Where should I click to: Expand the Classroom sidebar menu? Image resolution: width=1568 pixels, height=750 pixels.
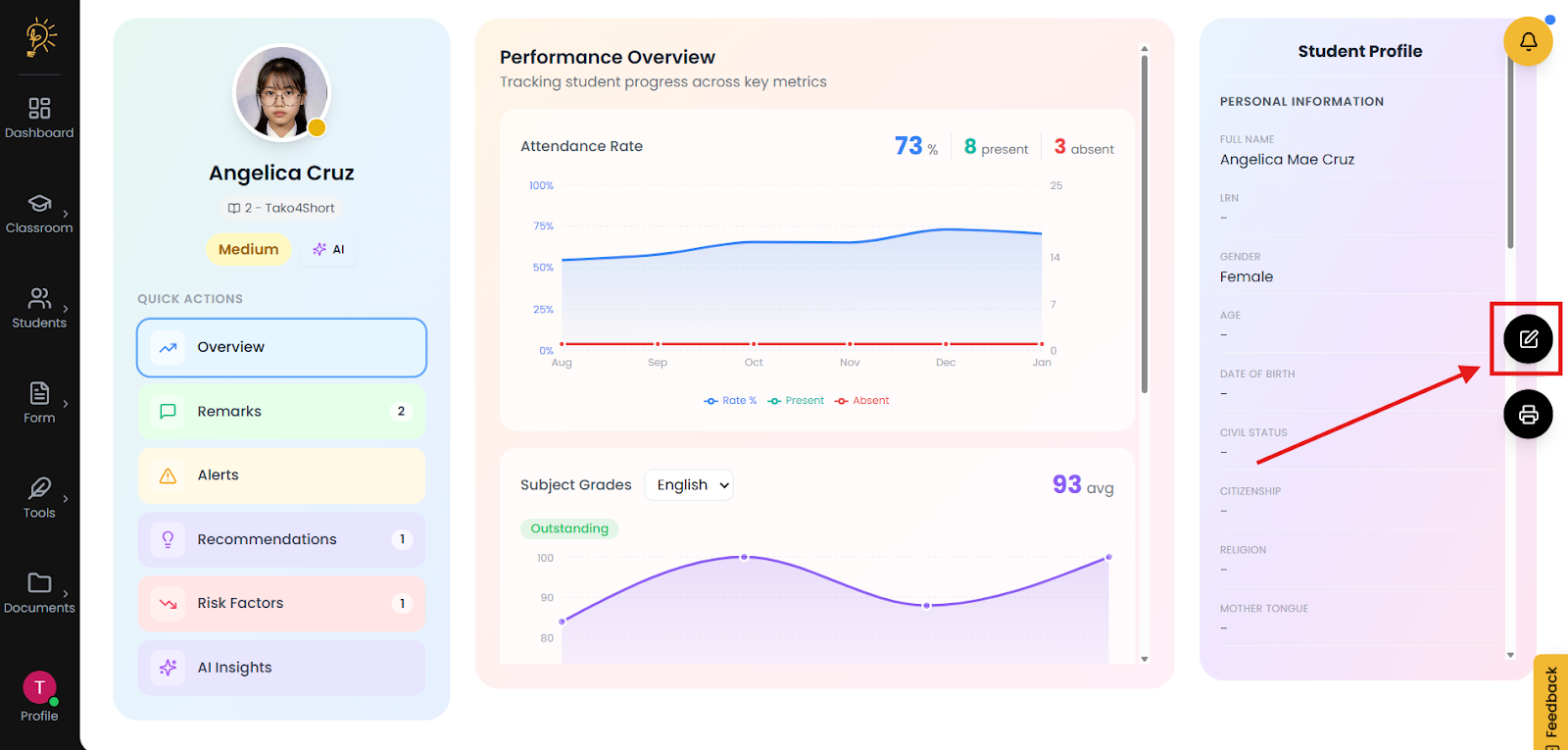[x=39, y=213]
